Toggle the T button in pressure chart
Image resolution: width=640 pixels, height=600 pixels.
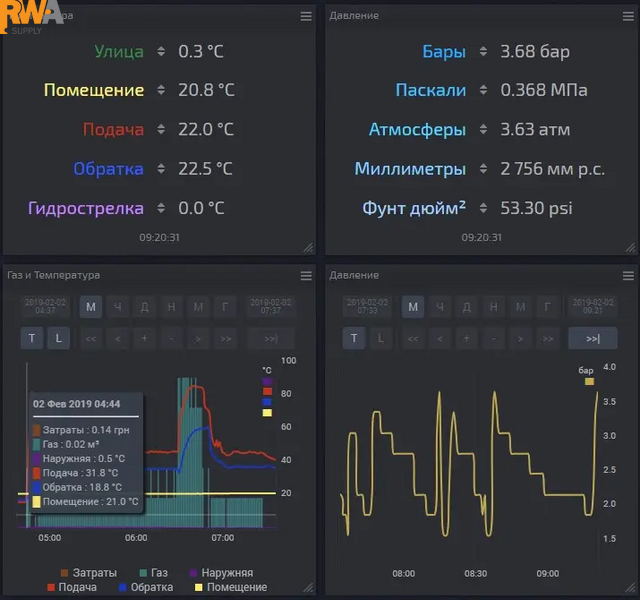354,338
